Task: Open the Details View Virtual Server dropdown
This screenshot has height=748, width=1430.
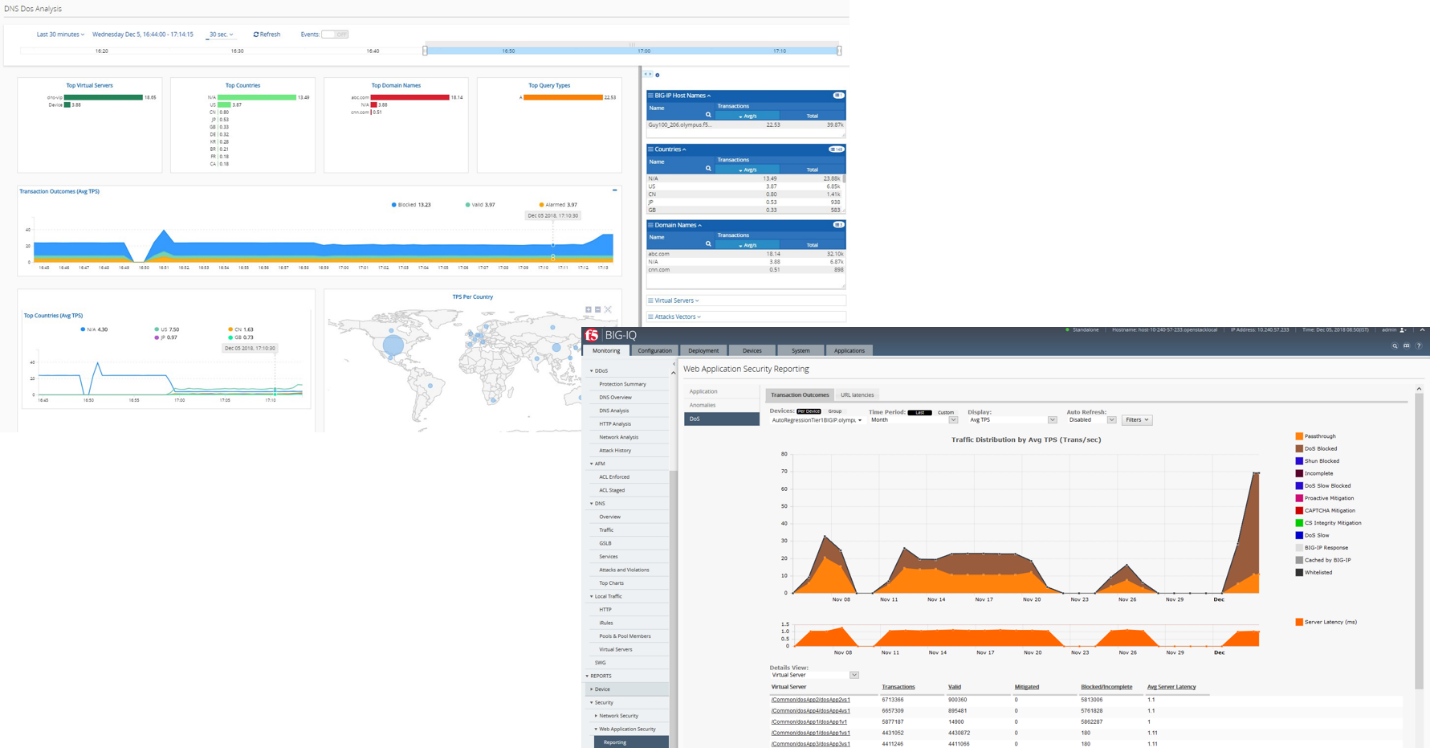Action: coord(815,675)
